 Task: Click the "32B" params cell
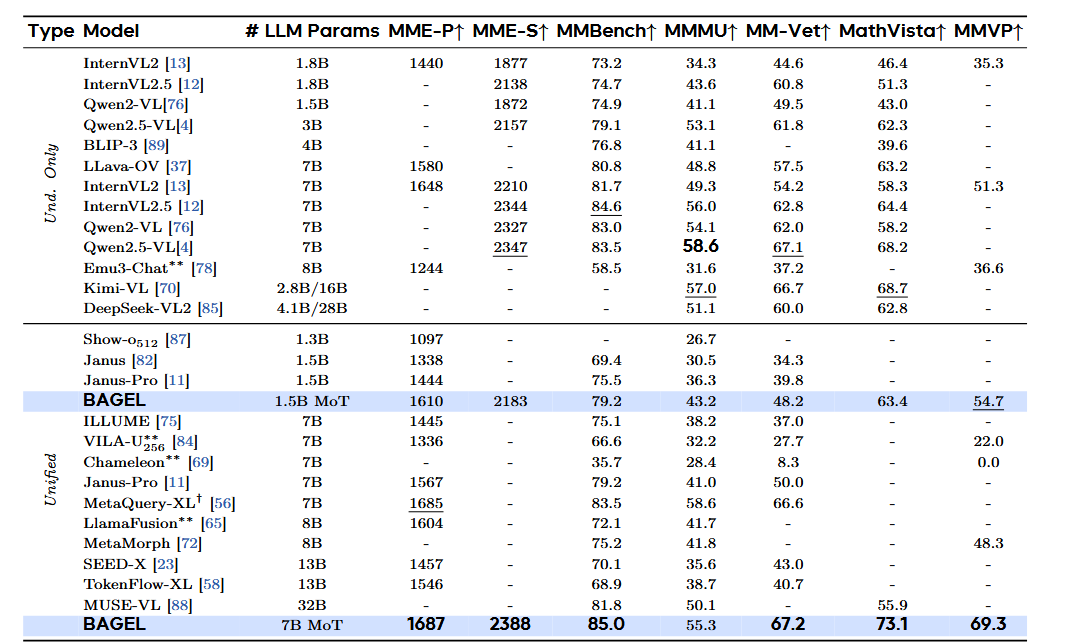312,605
